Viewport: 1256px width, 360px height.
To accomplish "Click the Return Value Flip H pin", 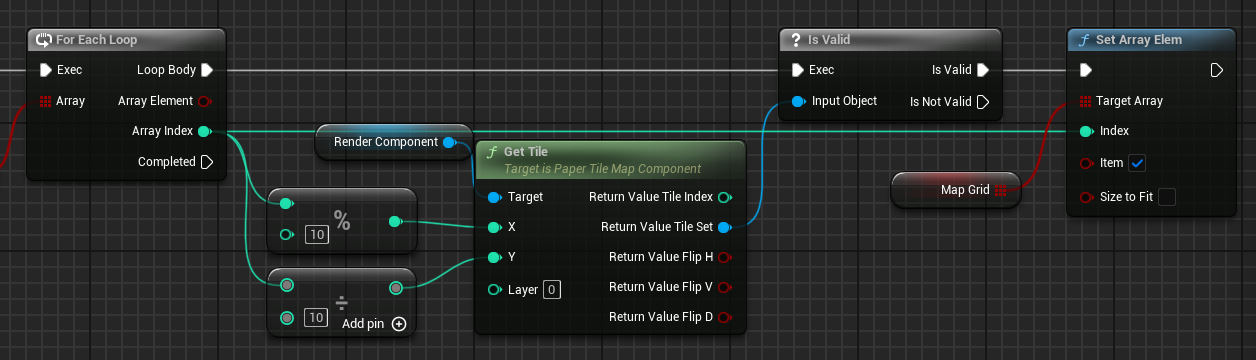I will click(x=725, y=257).
